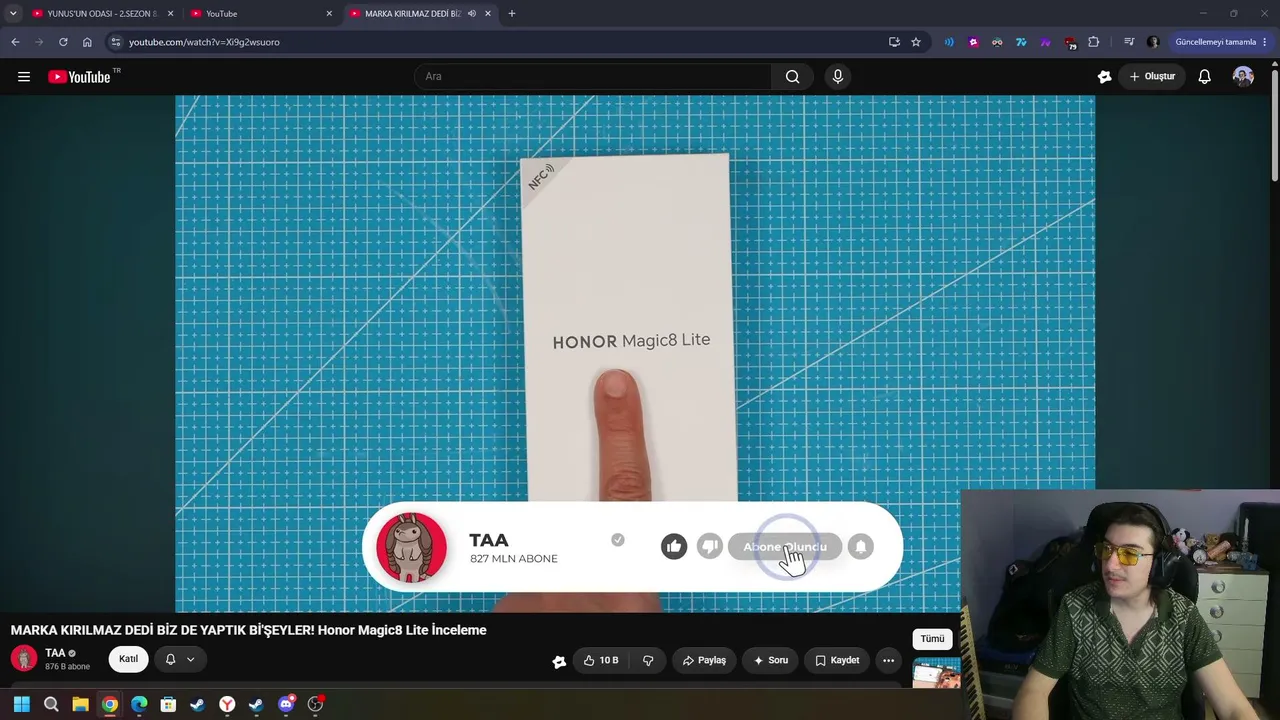Open the channel notification bell dropdown
The width and height of the screenshot is (1280, 720).
pyautogui.click(x=179, y=659)
